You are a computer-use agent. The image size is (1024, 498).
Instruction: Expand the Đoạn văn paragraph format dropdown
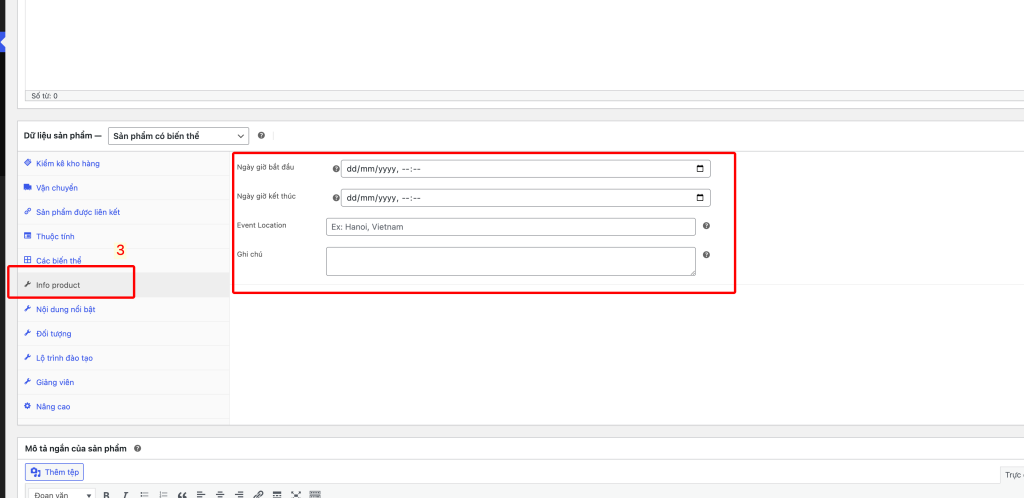(x=60, y=494)
